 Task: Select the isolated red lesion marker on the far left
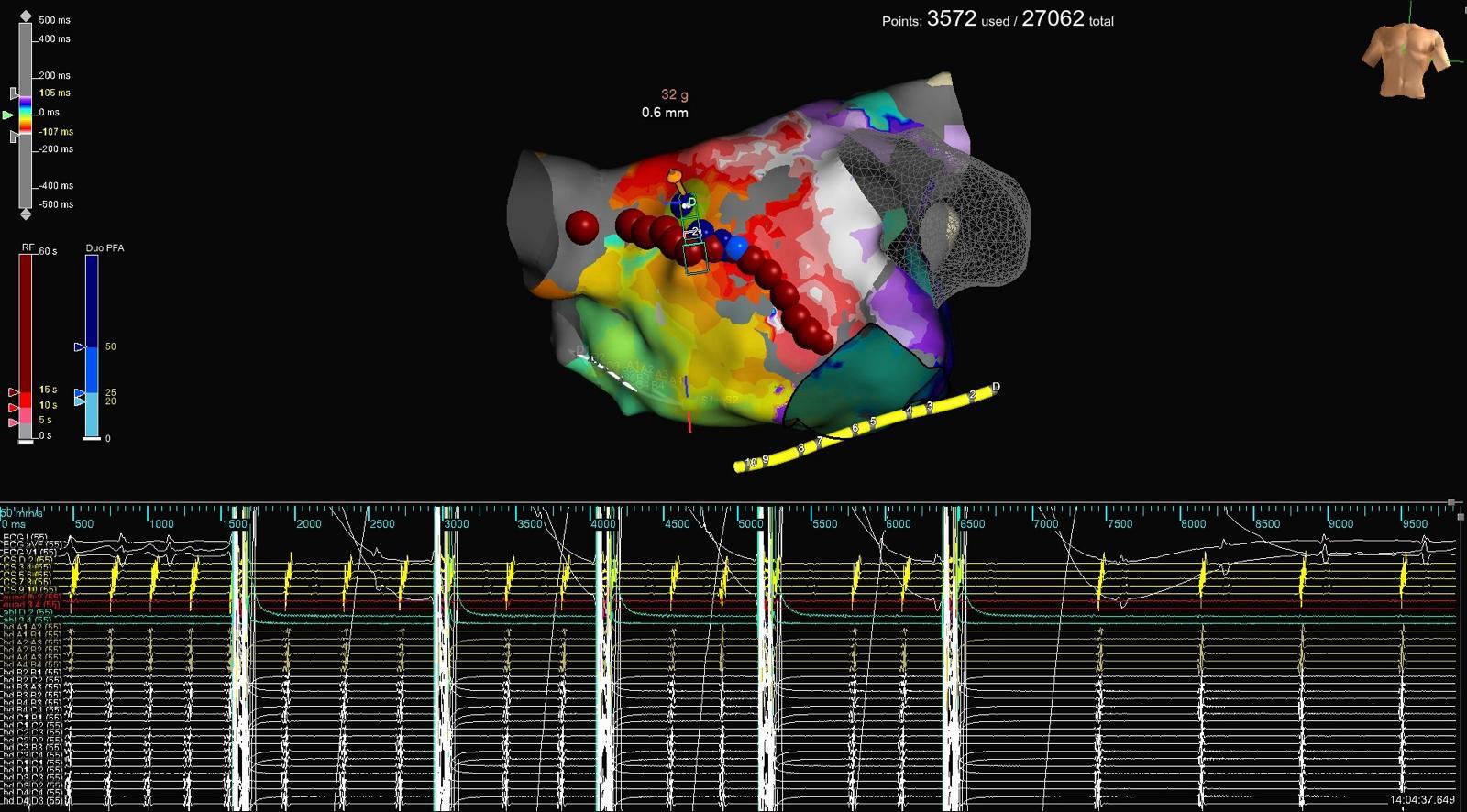point(582,226)
